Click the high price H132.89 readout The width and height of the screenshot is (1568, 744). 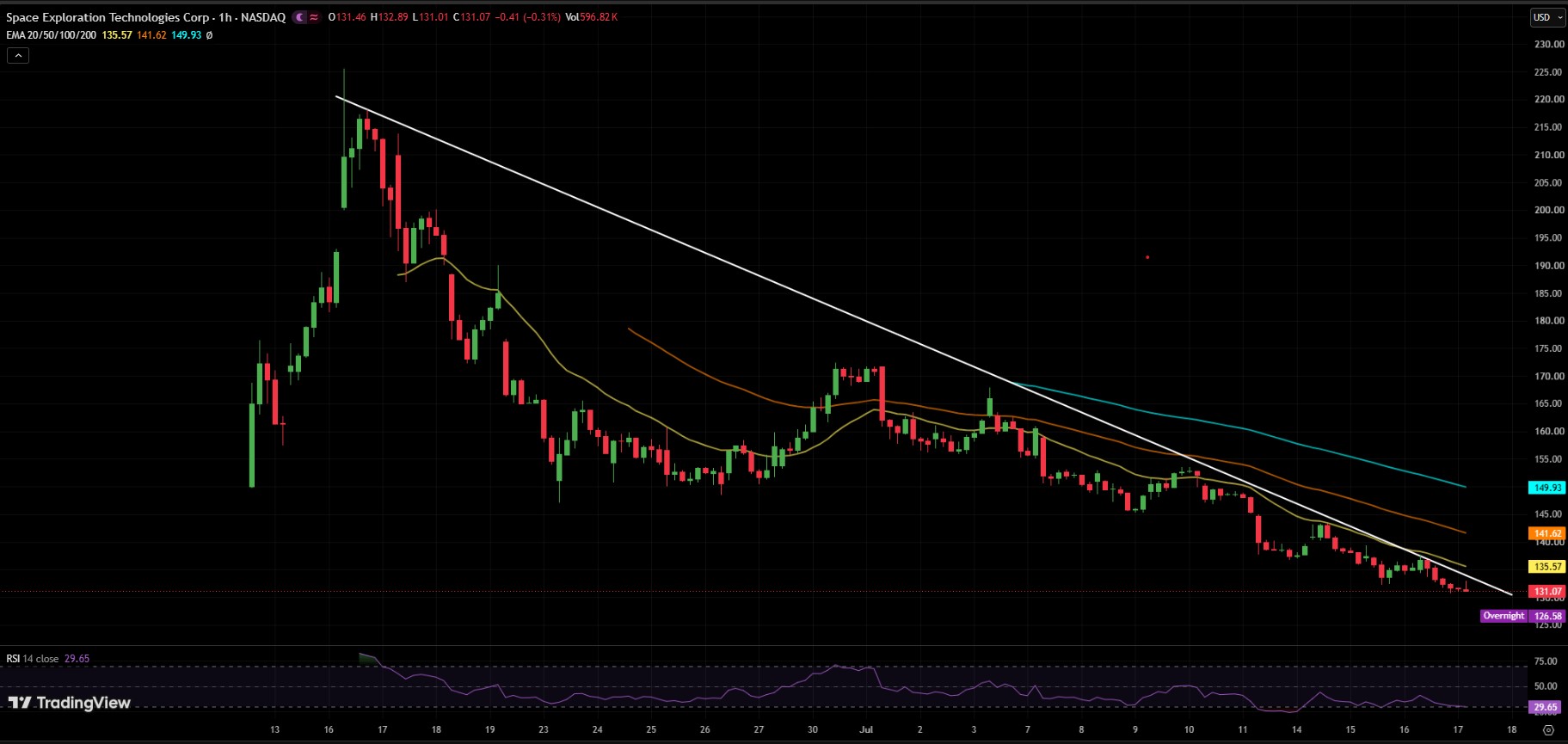(390, 17)
